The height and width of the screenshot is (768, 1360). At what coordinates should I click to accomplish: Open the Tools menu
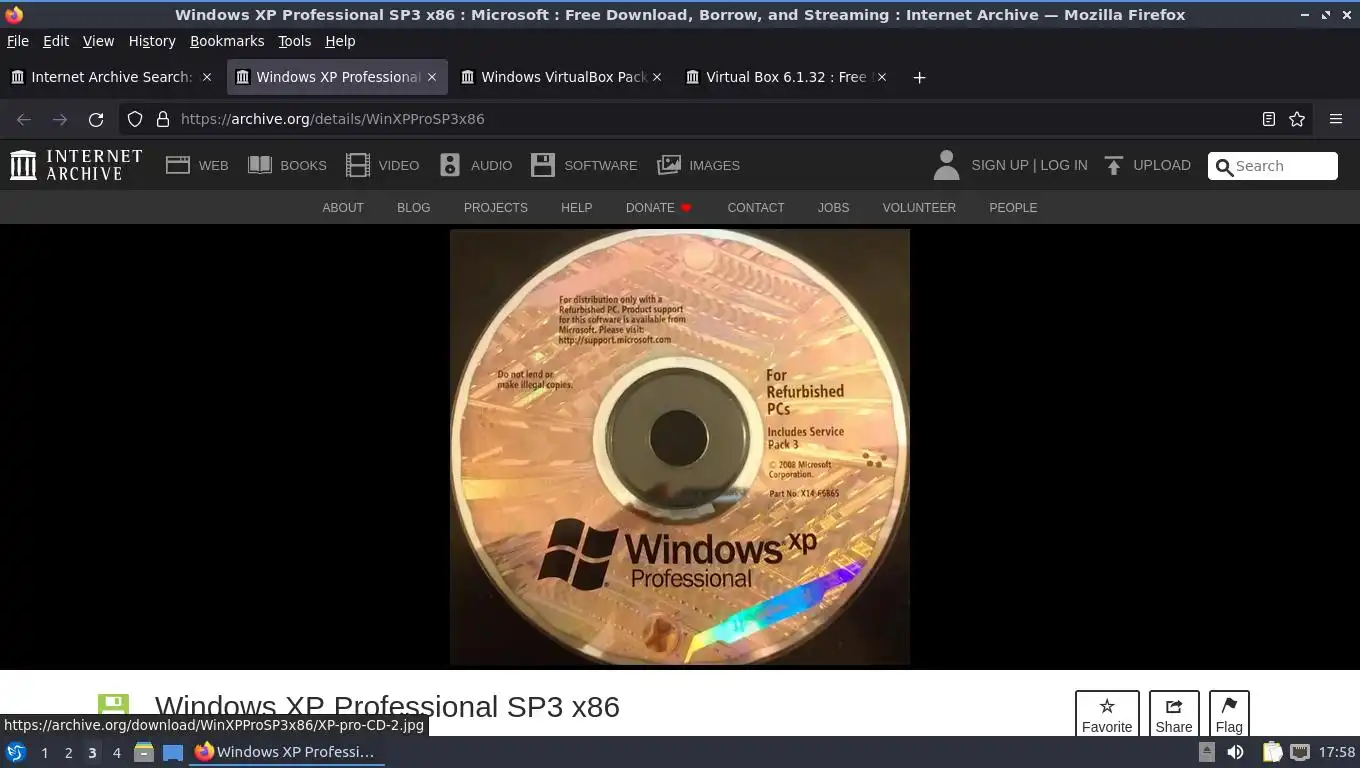(295, 41)
